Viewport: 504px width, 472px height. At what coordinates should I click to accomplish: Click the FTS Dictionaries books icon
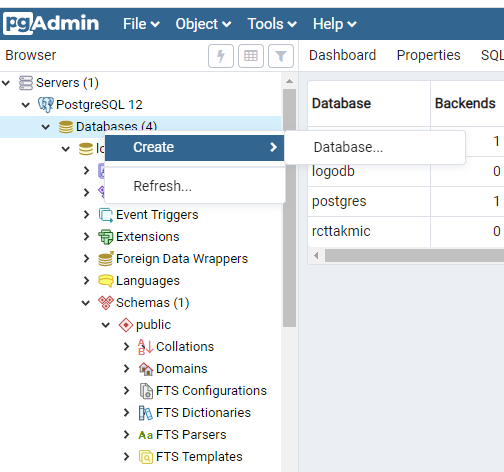[146, 413]
